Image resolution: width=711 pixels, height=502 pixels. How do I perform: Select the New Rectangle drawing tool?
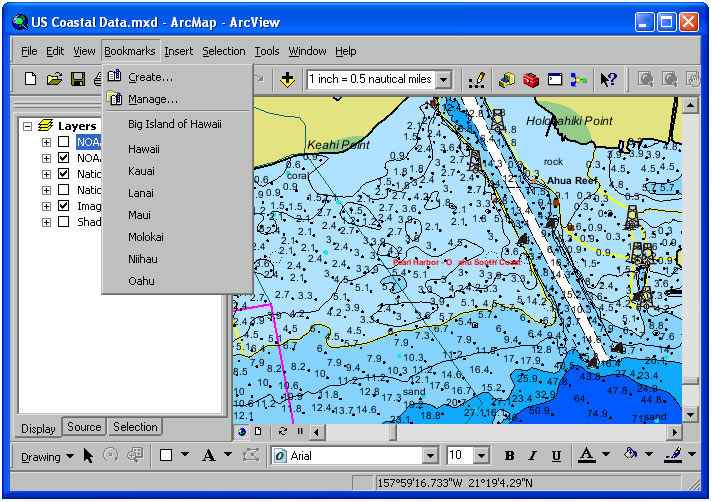166,455
